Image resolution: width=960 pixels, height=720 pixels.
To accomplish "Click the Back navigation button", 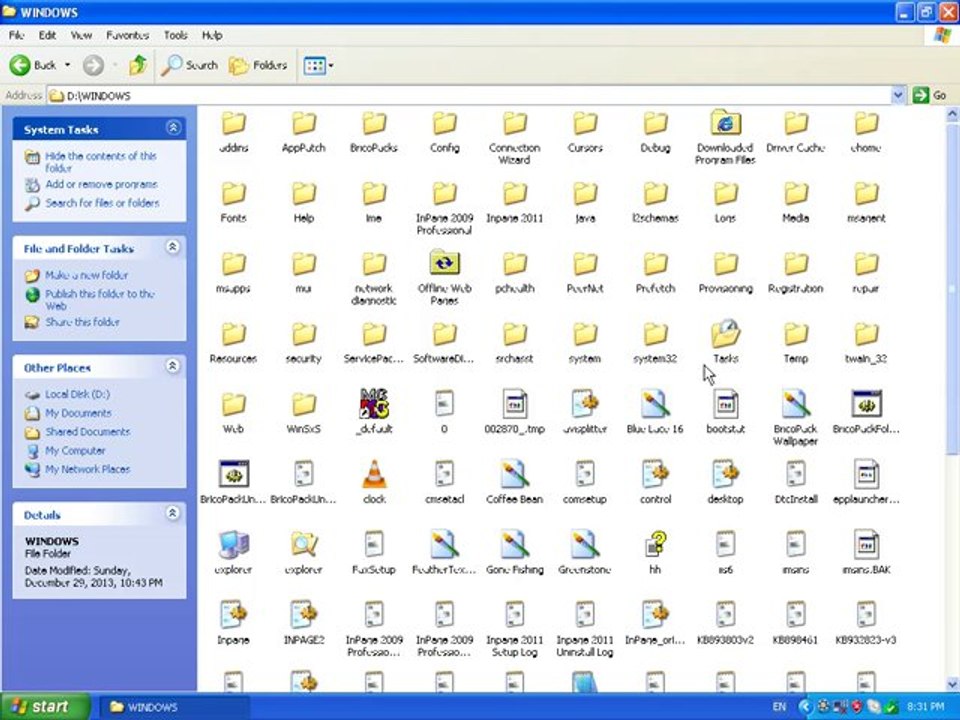I will pos(33,65).
